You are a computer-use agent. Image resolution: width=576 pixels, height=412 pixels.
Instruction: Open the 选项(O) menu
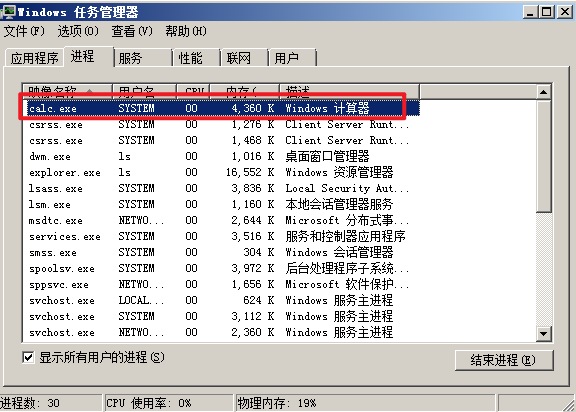coord(78,31)
